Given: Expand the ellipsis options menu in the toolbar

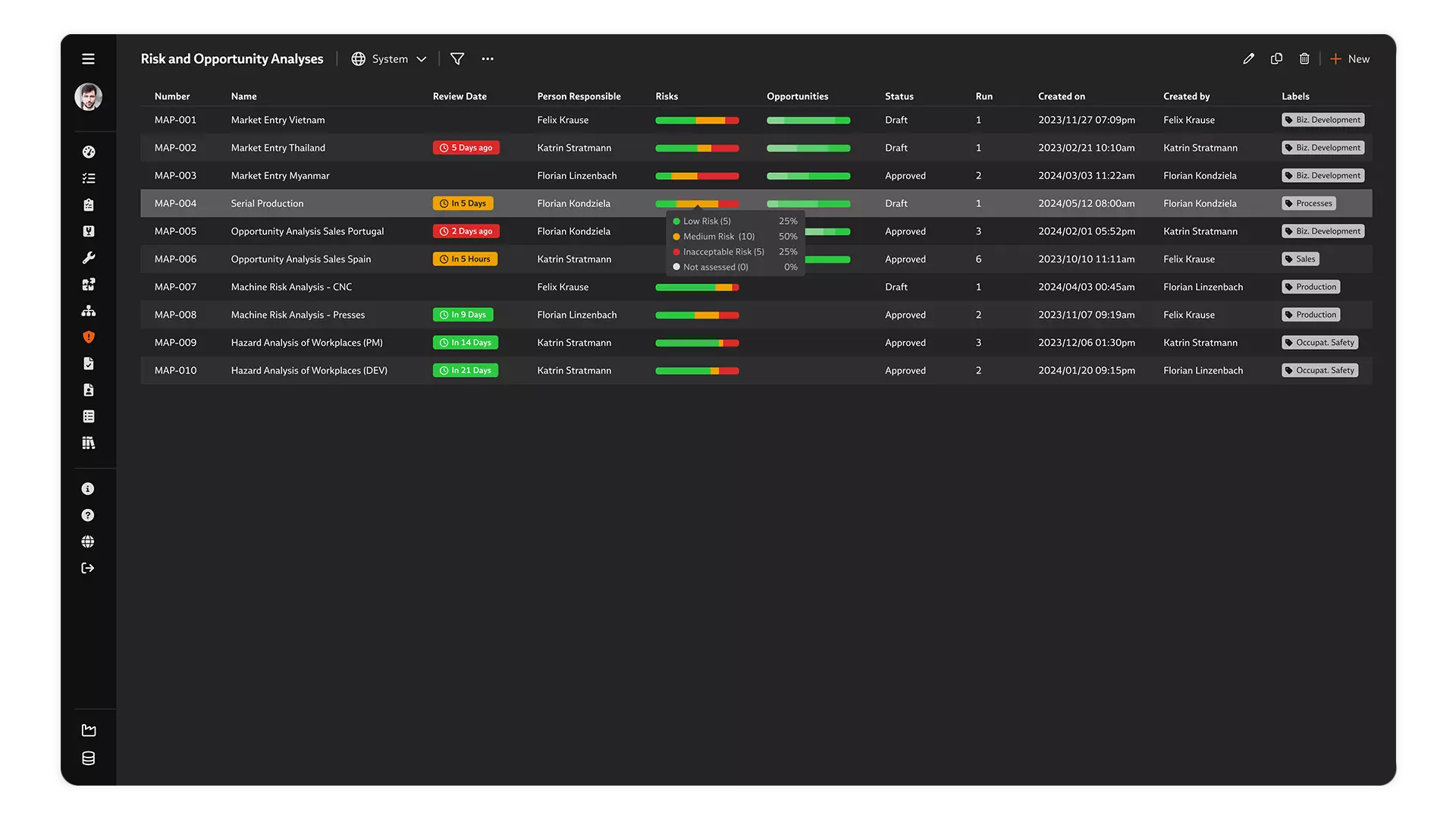Looking at the screenshot, I should 488,58.
